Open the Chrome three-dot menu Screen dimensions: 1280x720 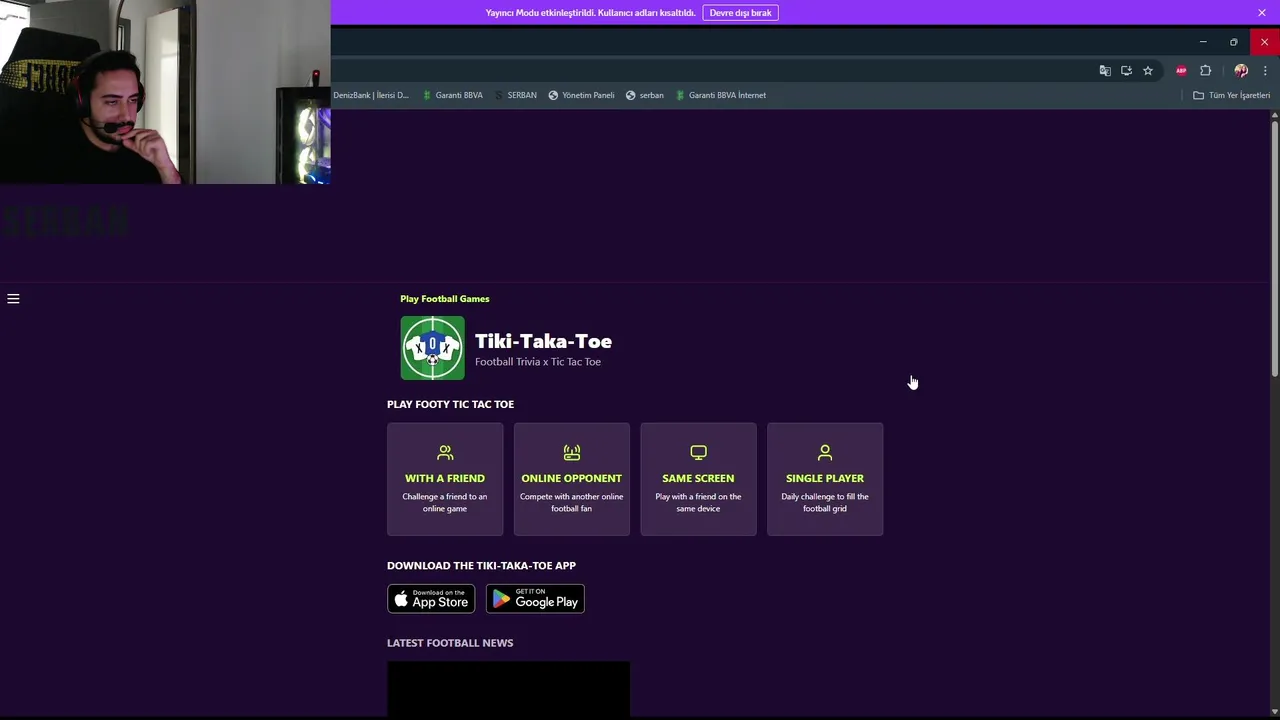(1265, 71)
